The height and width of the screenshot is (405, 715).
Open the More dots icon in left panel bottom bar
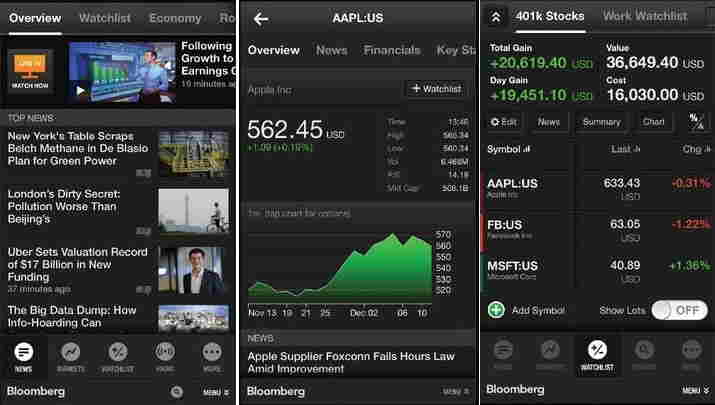click(212, 353)
